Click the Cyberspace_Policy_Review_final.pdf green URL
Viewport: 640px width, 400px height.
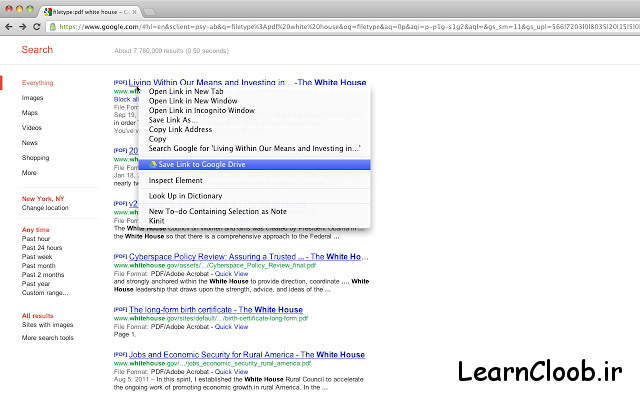(x=215, y=266)
